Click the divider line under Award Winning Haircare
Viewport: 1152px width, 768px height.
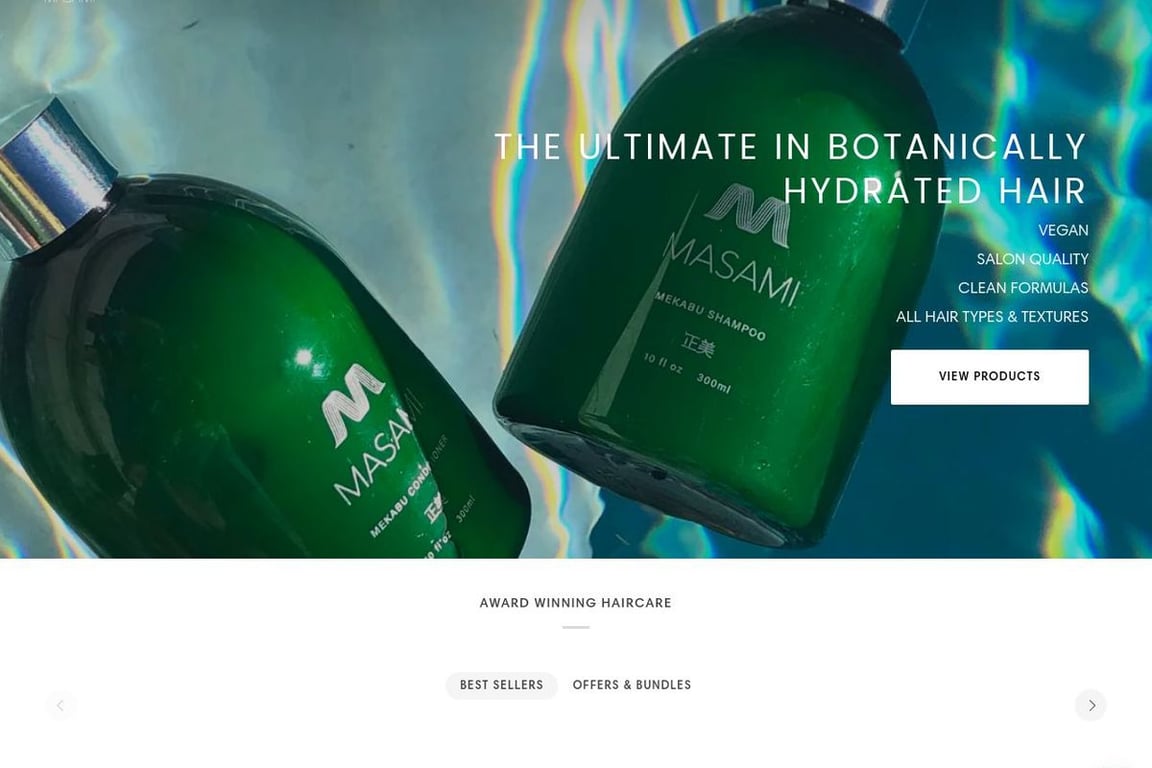(576, 628)
